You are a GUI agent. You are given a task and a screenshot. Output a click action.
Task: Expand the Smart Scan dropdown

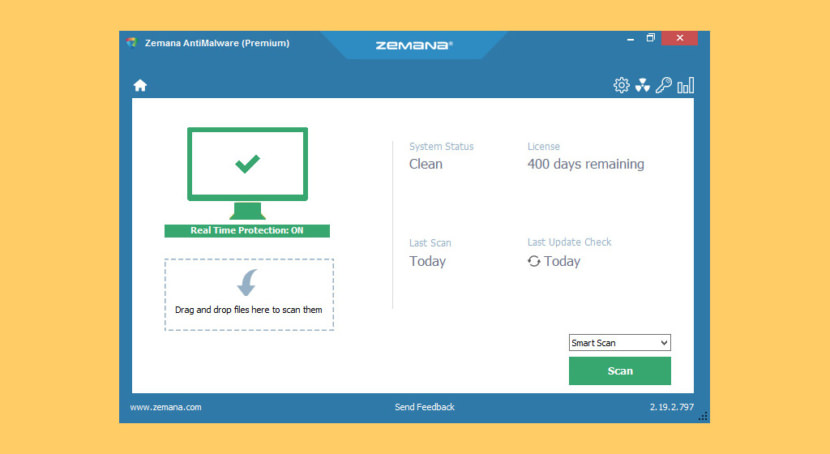pos(619,343)
